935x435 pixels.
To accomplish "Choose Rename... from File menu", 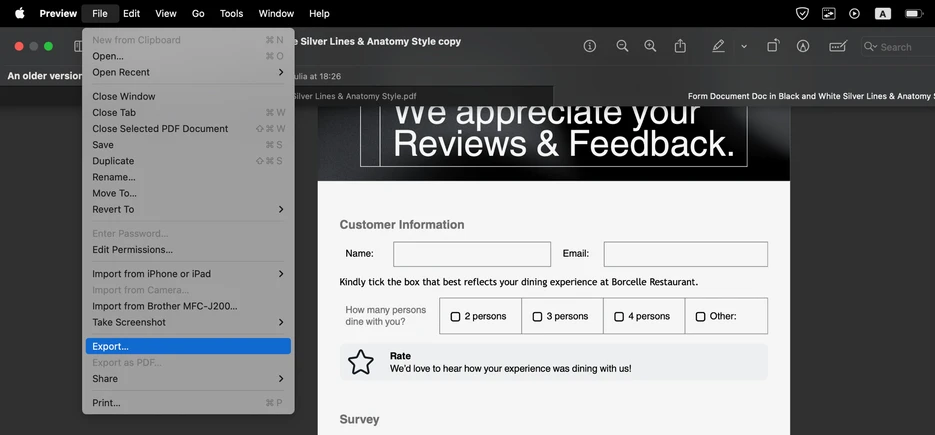I will [x=188, y=177].
